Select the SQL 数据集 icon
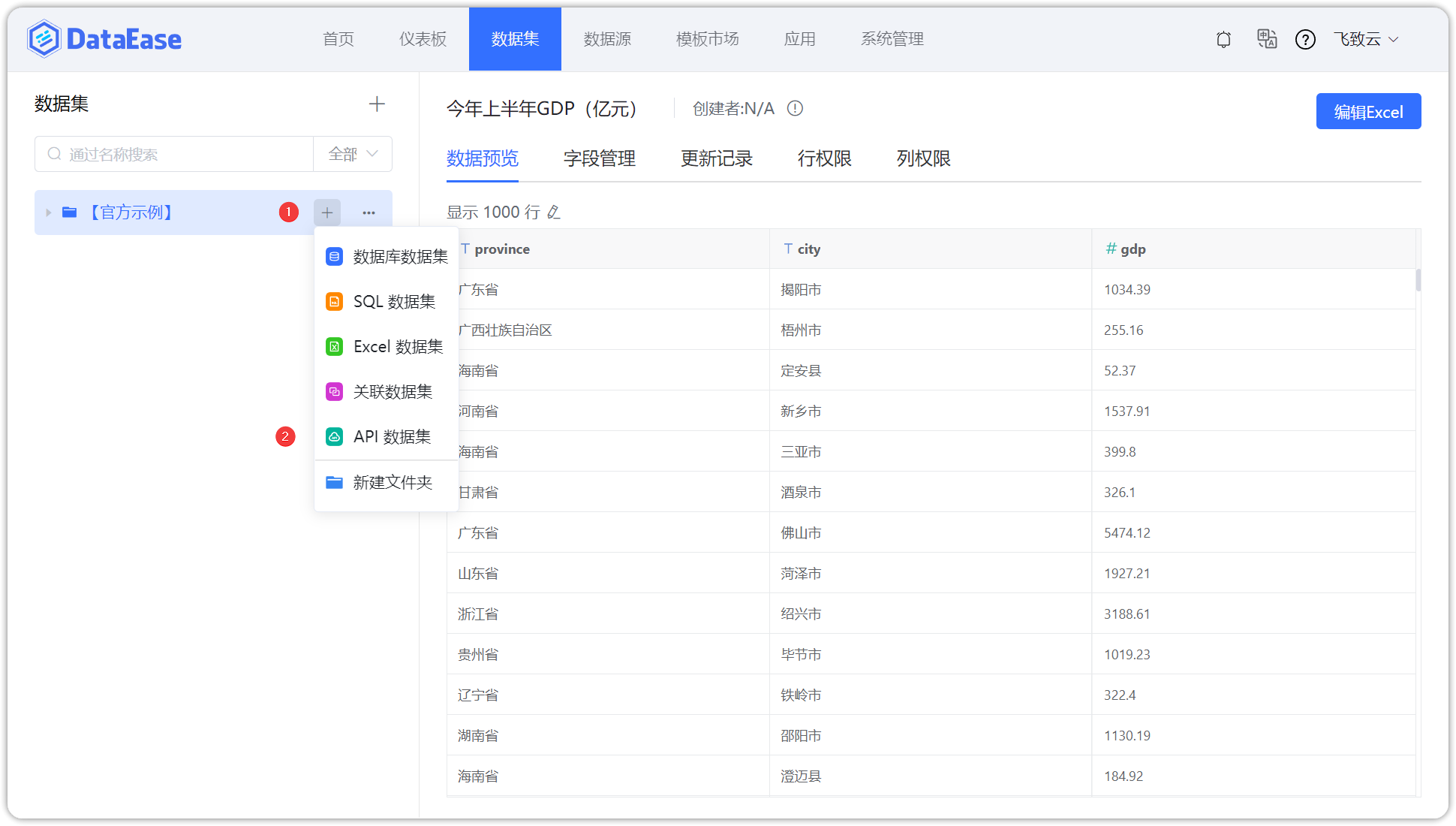1456x826 pixels. coord(333,301)
